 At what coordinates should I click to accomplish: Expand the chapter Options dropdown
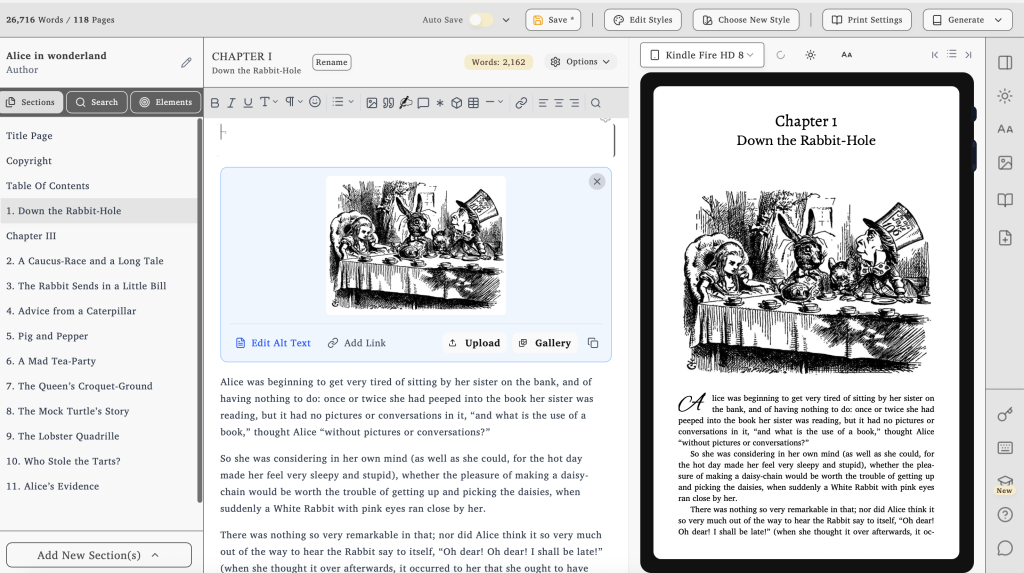581,62
